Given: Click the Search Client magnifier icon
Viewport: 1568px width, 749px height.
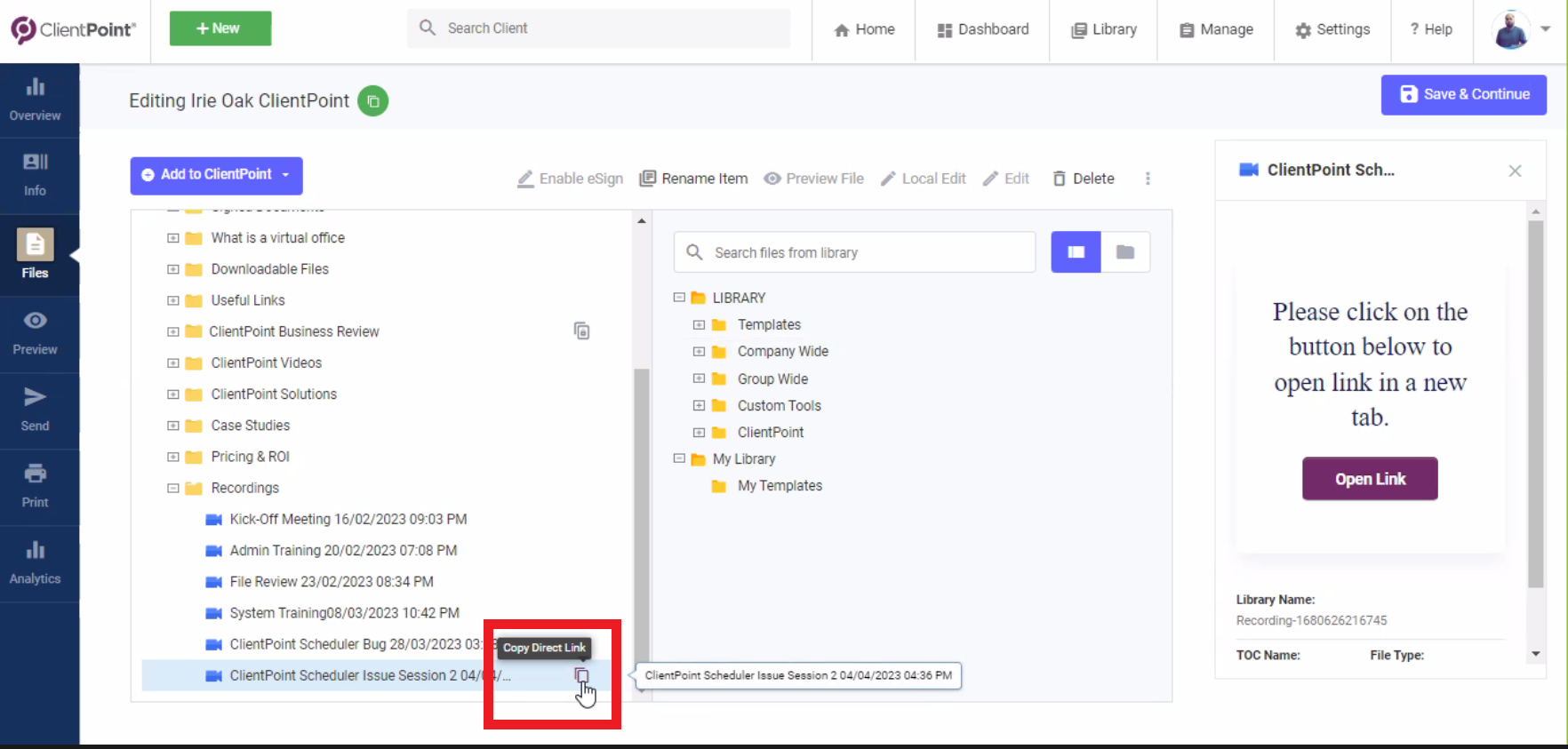Looking at the screenshot, I should click(428, 28).
